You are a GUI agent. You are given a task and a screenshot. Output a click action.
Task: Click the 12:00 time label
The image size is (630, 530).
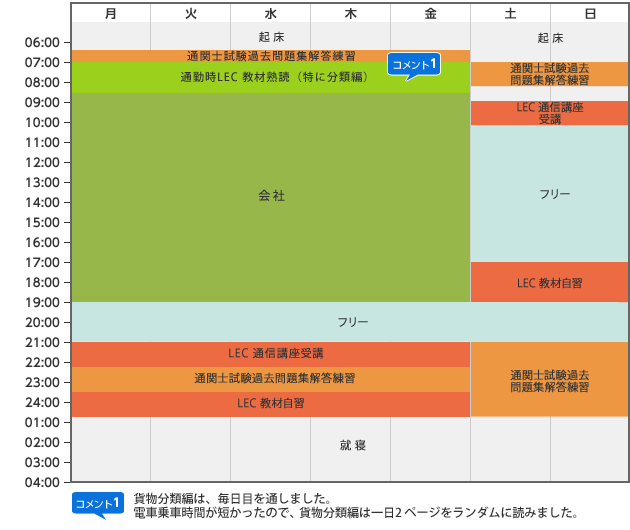click(x=42, y=162)
